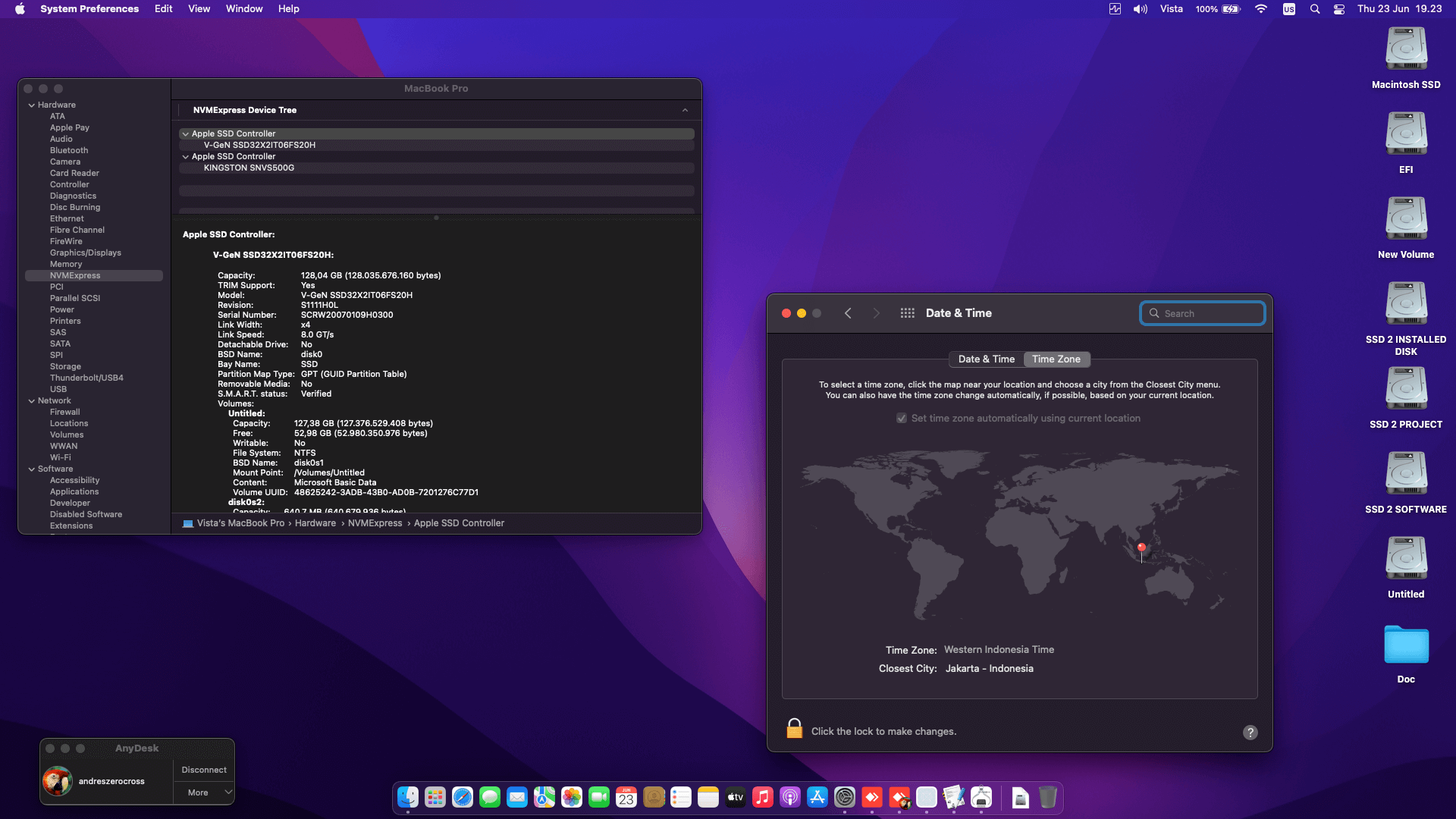The image size is (1456, 819).
Task: Open the Calendar app in the Dock
Action: pos(626,797)
